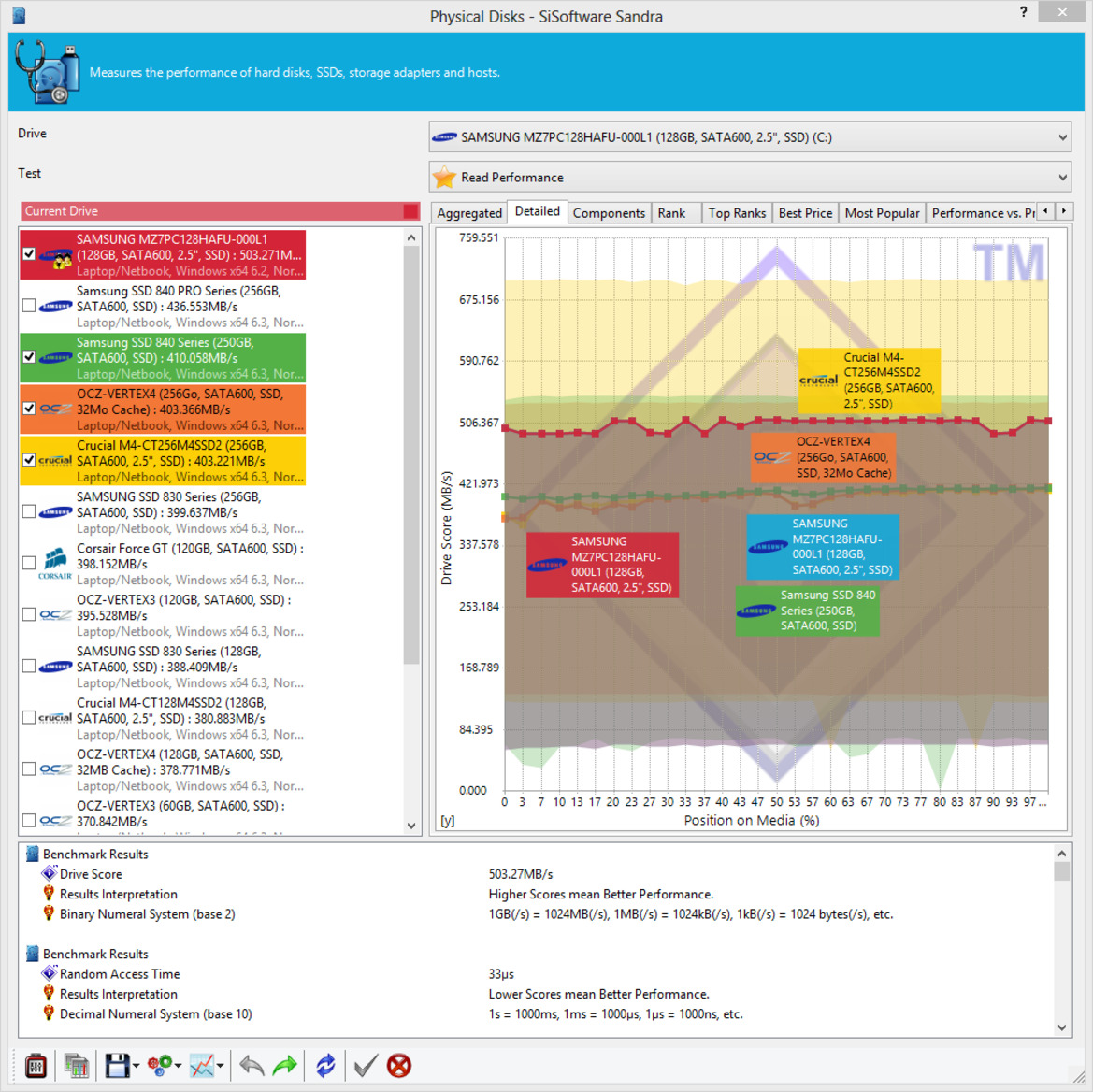1093x1092 pixels.
Task: Enable the SAMSUNG SSD 830 Series 256GB checkbox
Action: [x=29, y=511]
